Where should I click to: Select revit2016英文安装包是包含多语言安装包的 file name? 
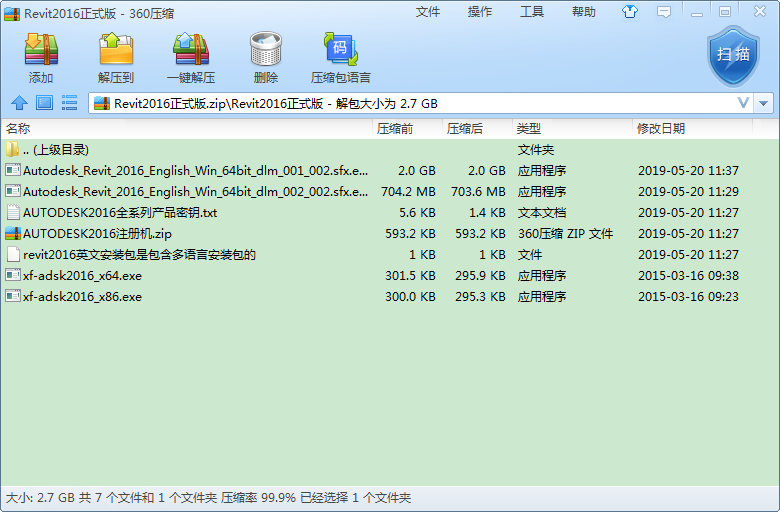point(139,254)
